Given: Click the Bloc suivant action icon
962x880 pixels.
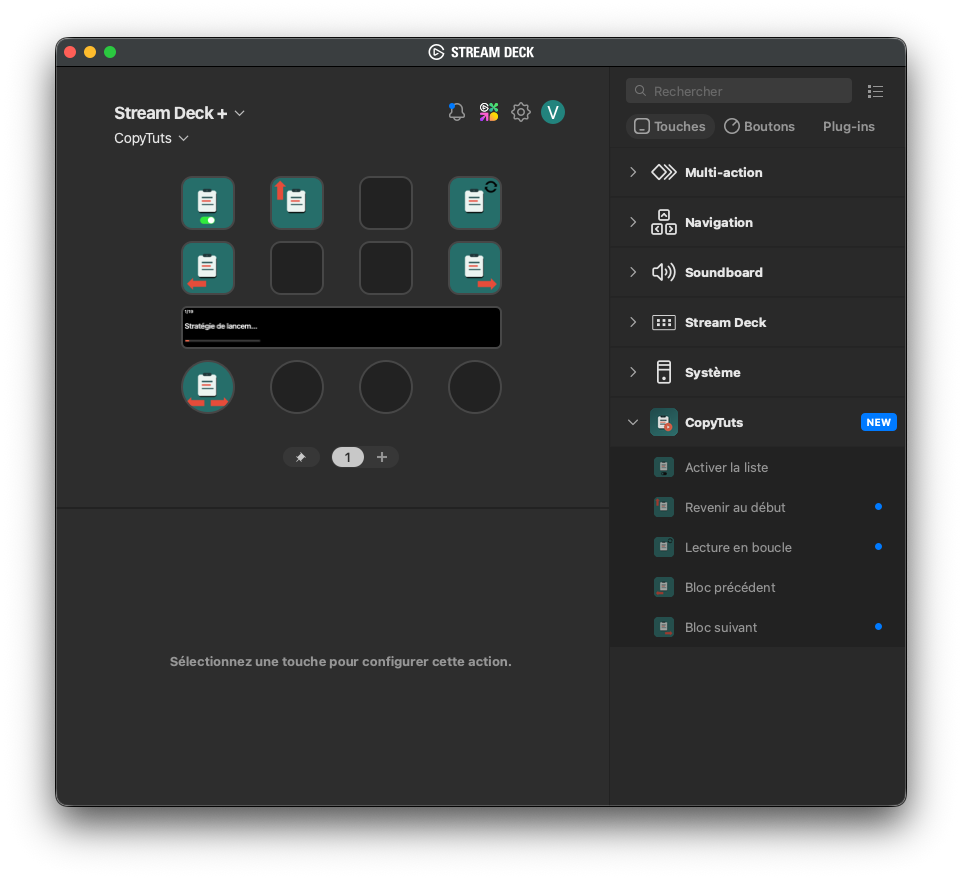Looking at the screenshot, I should point(664,627).
